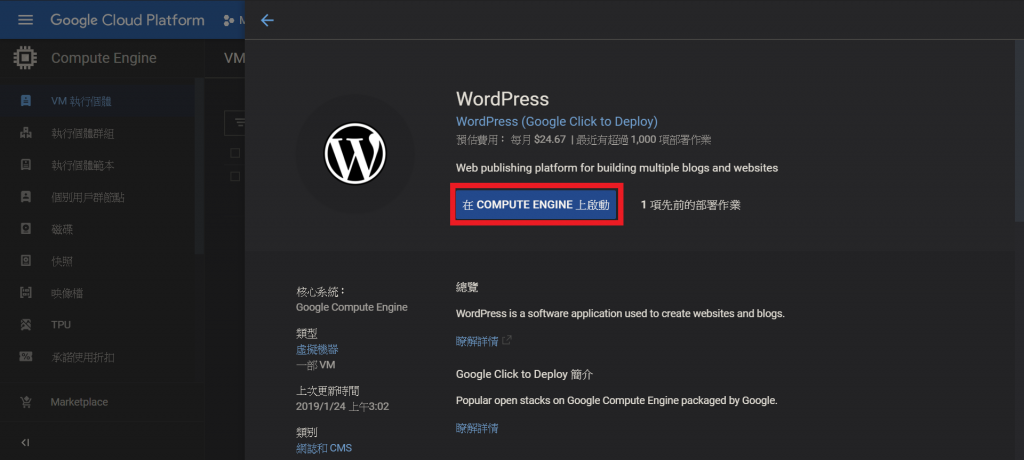Click 1 項先前的部署作業 link

(690, 205)
